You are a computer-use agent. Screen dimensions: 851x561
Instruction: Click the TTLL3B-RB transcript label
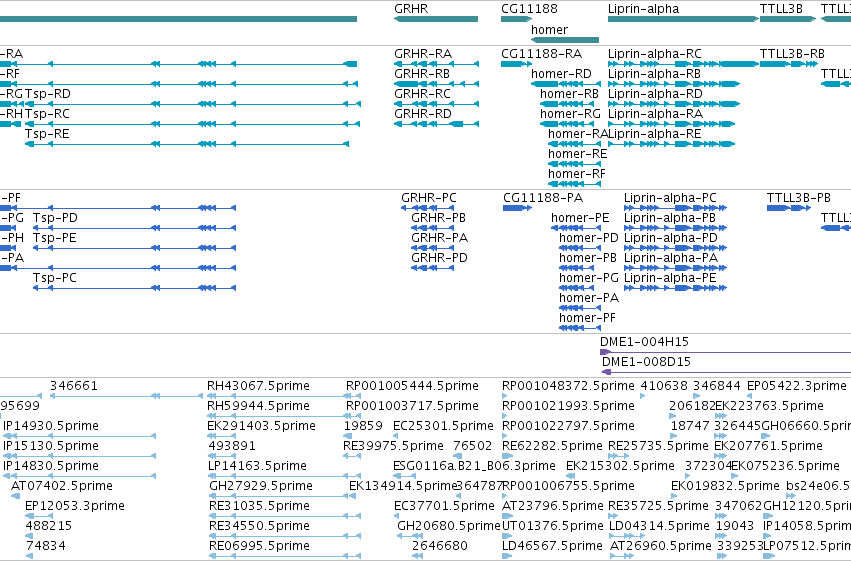[x=792, y=54]
